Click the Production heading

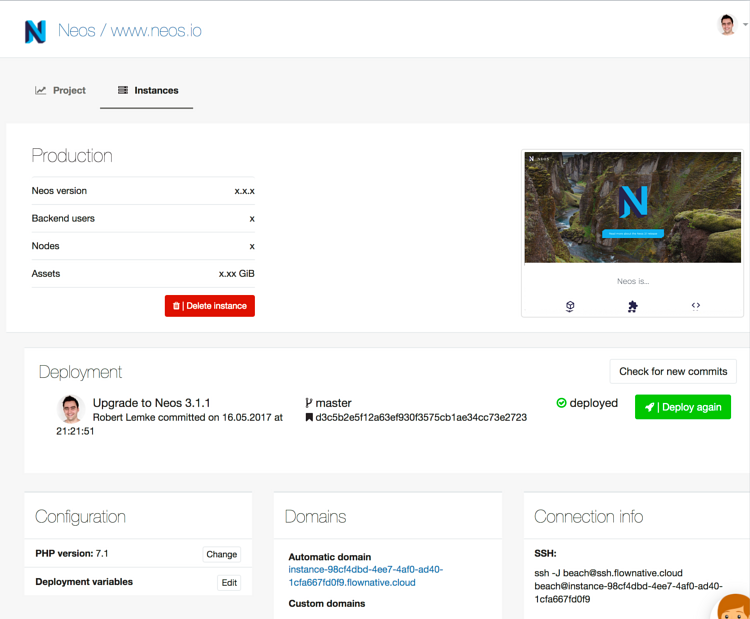(x=72, y=156)
